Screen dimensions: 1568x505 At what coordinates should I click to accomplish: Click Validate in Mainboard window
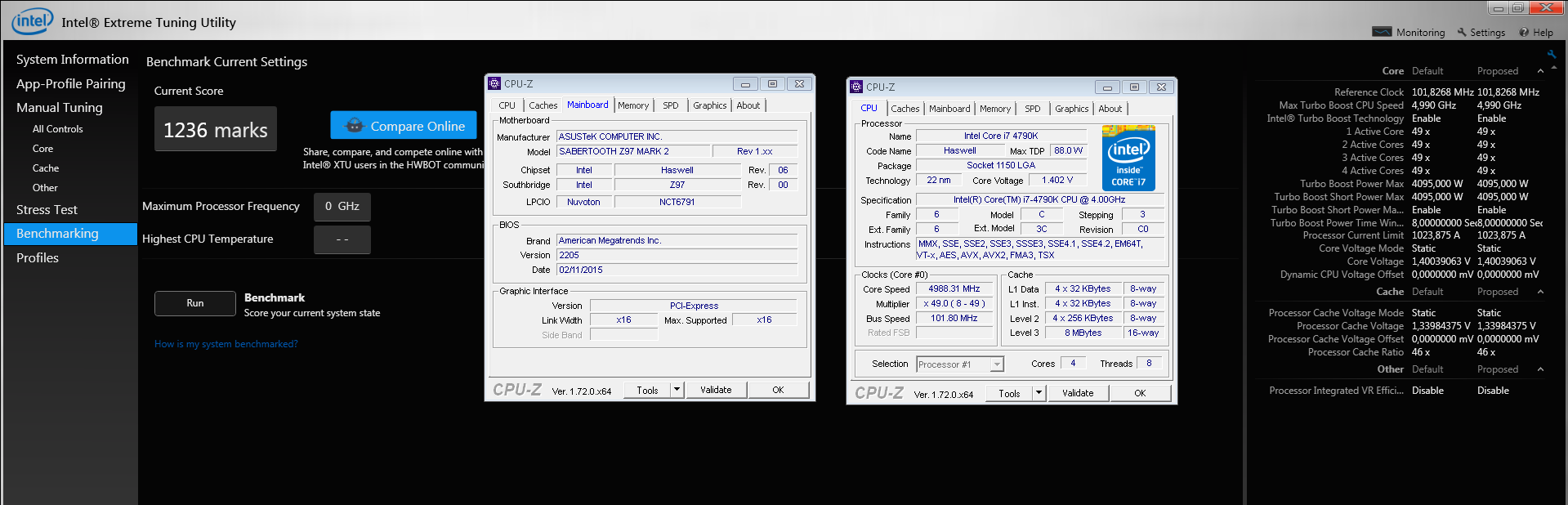[716, 390]
